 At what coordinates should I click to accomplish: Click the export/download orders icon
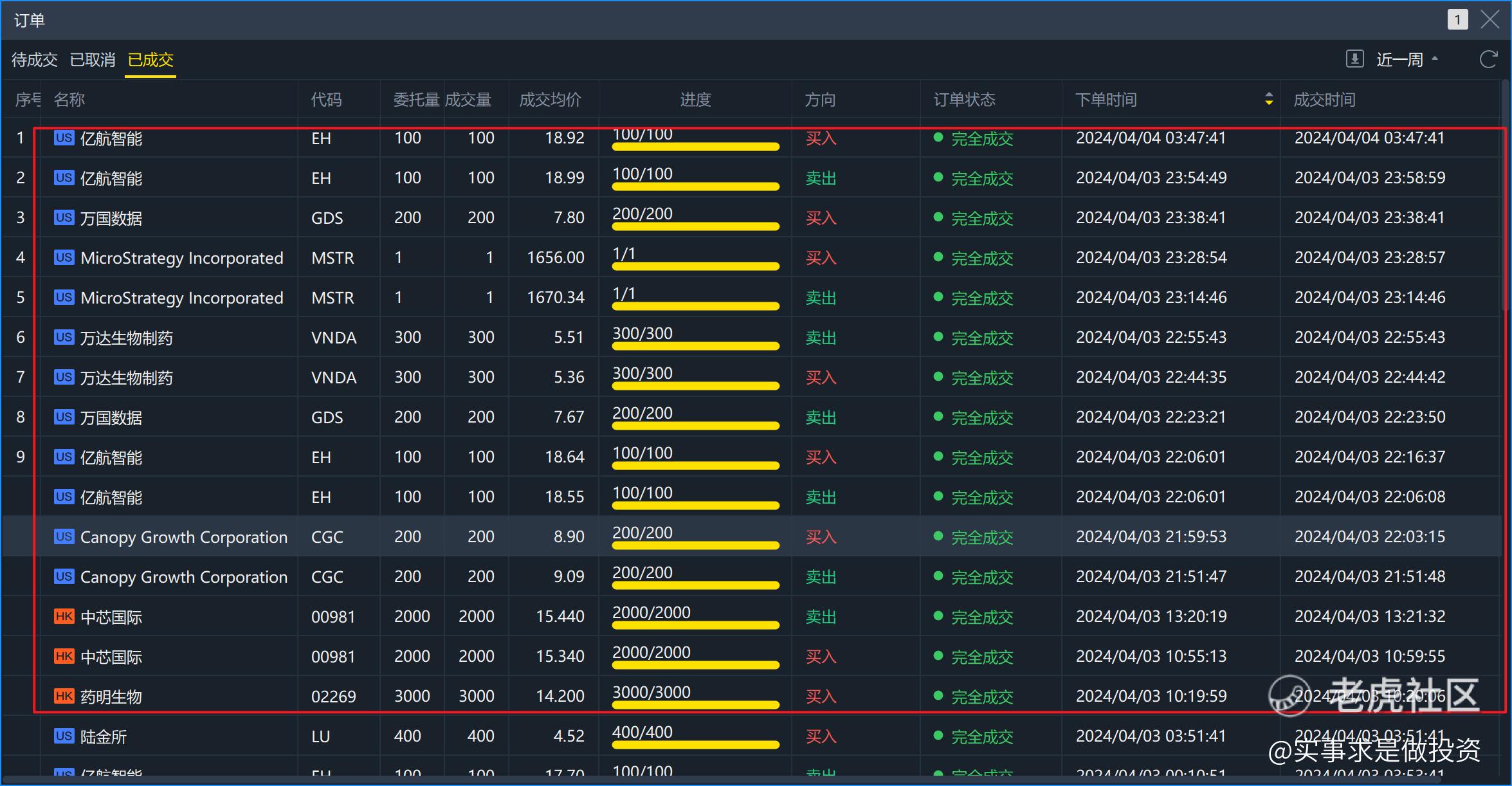pyautogui.click(x=1354, y=59)
